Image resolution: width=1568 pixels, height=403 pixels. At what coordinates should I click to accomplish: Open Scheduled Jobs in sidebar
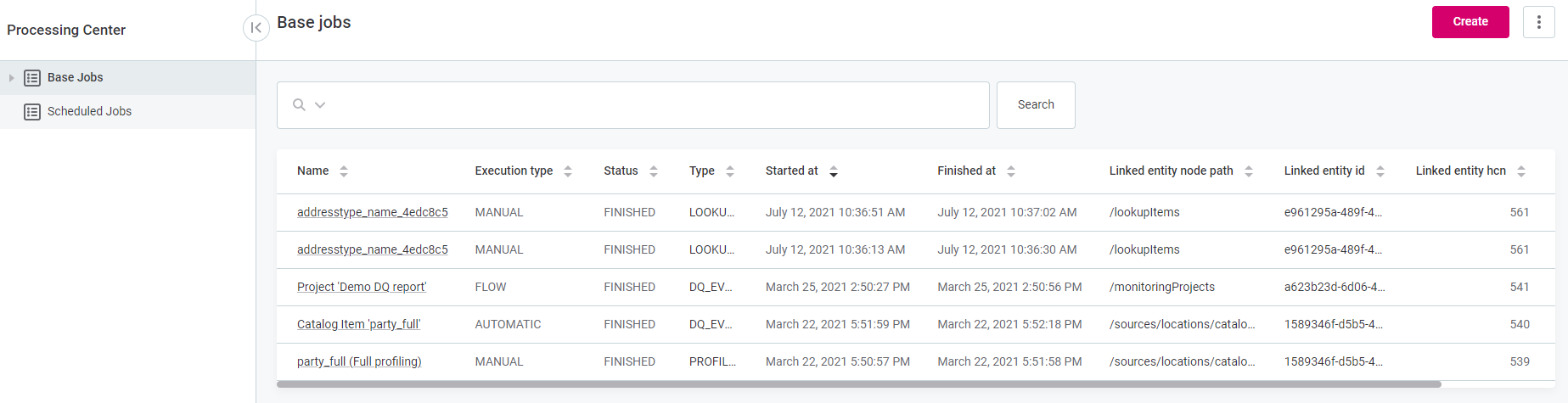click(89, 112)
